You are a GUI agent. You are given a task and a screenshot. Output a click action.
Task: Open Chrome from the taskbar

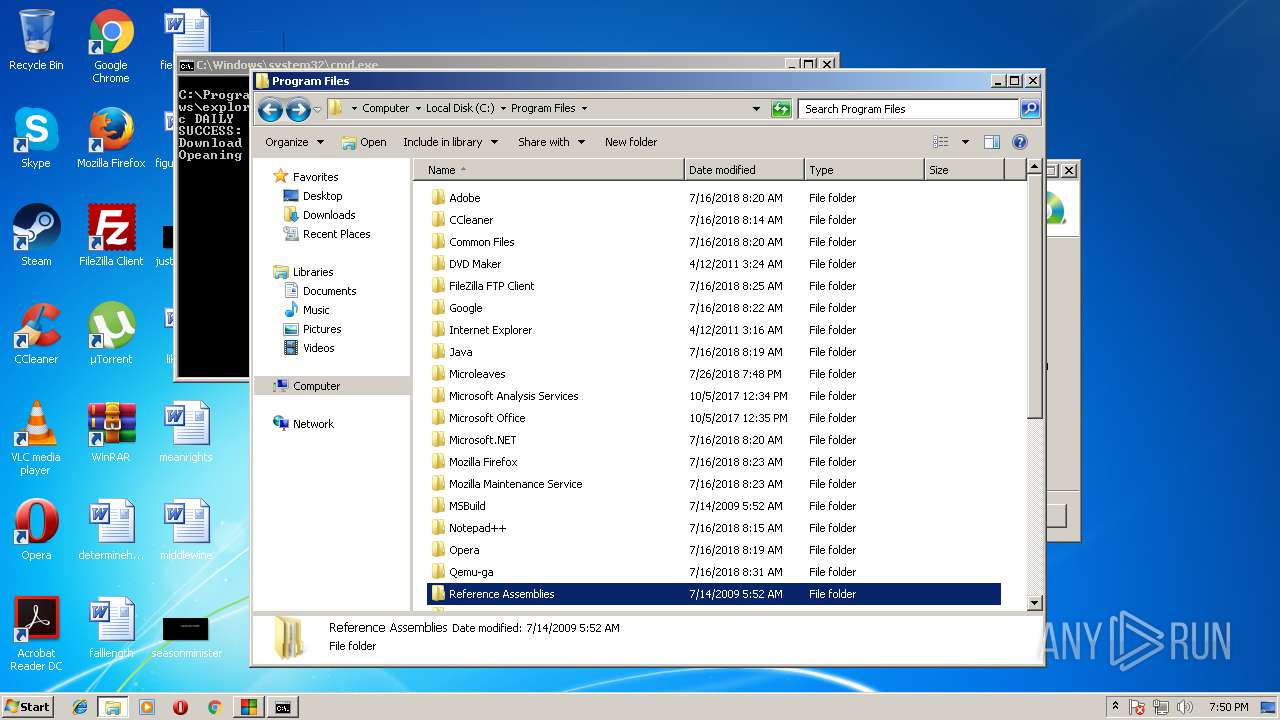pyautogui.click(x=214, y=707)
